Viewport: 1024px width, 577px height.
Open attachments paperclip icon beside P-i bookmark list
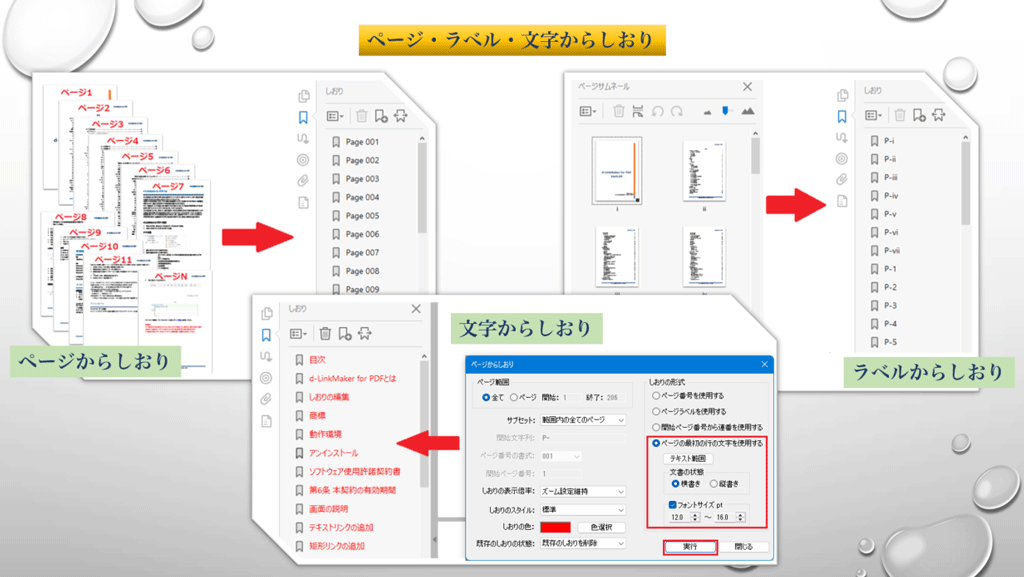(841, 179)
